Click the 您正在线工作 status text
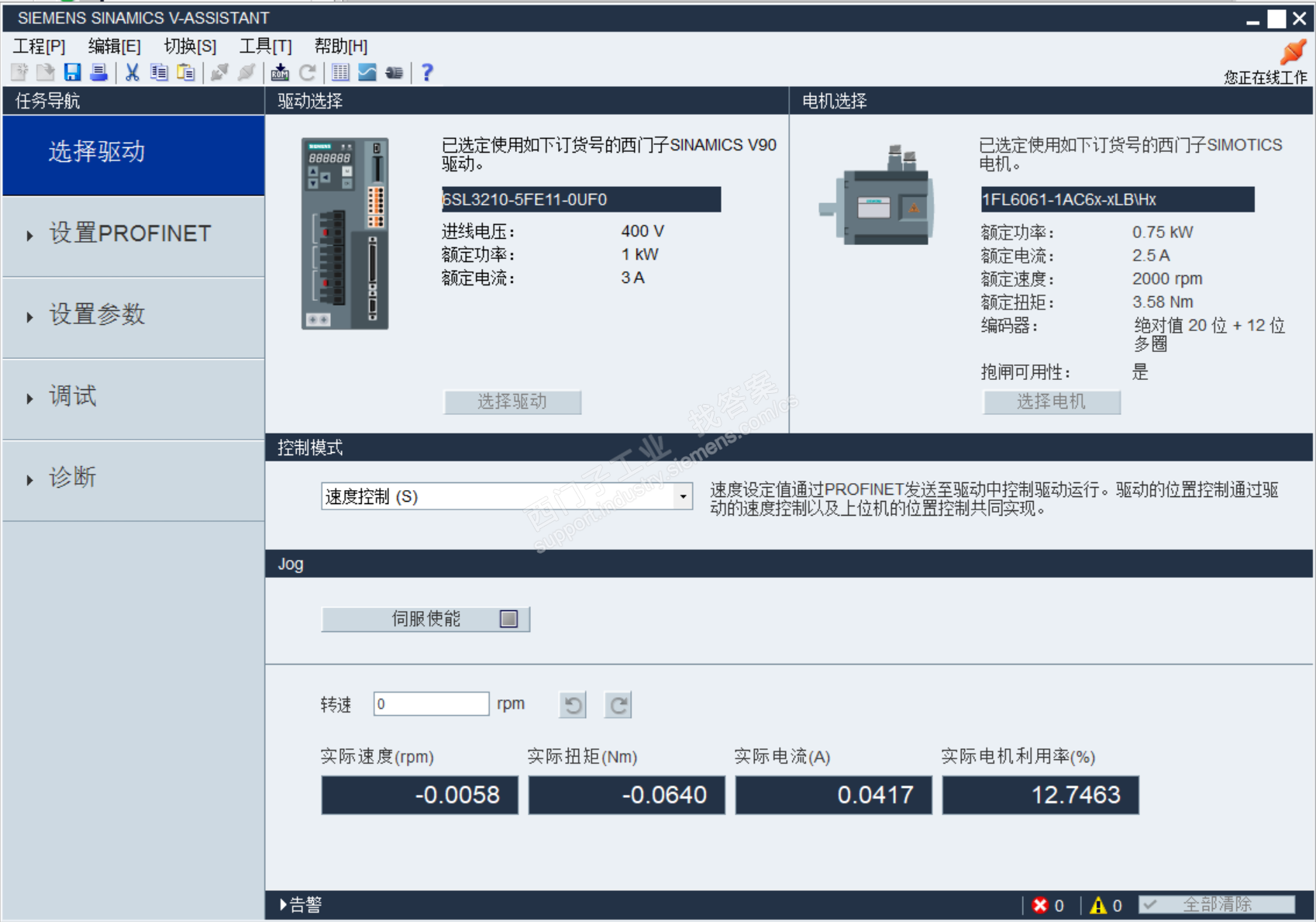 click(1266, 77)
